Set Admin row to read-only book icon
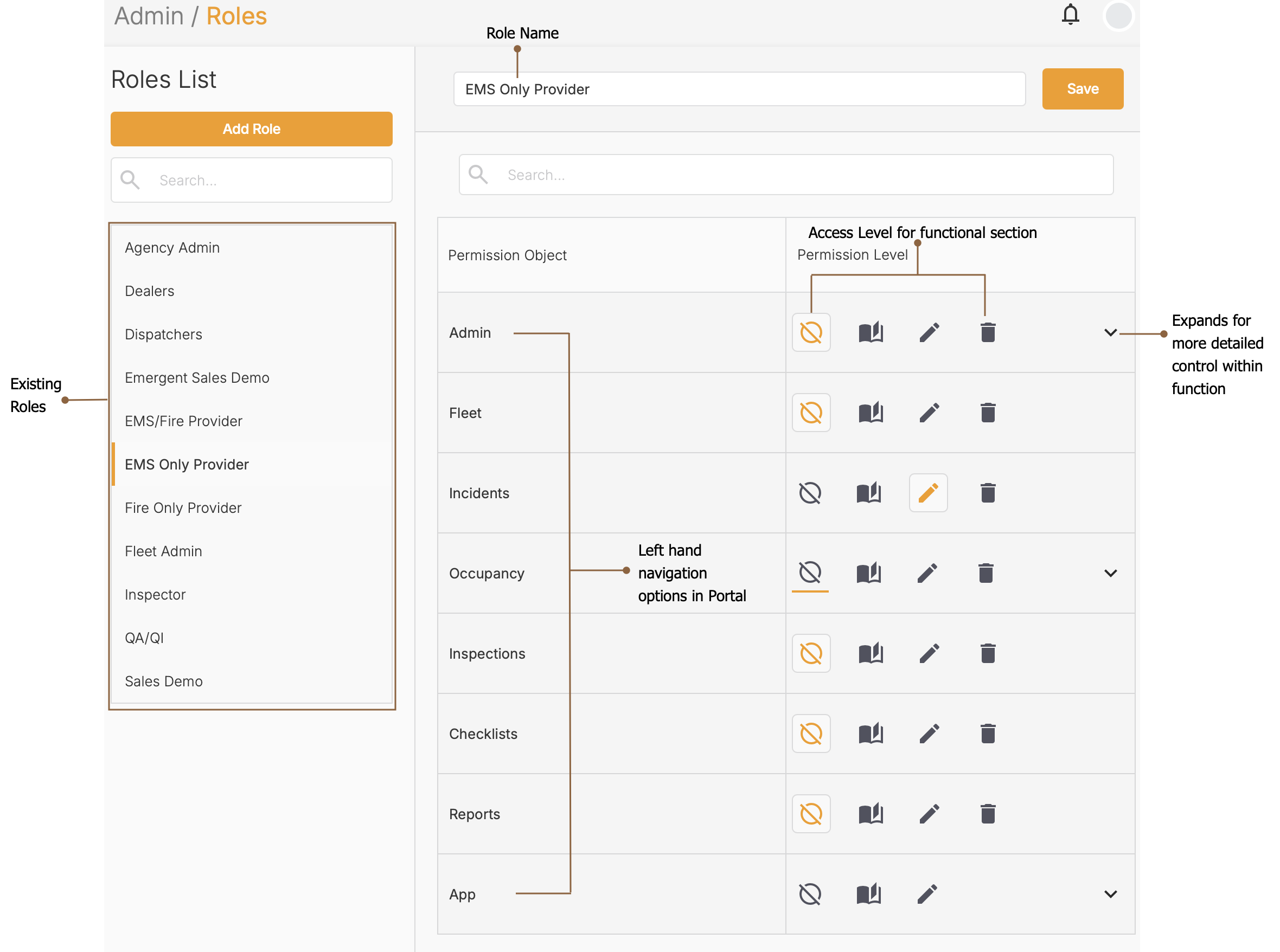Viewport: 1280px width, 952px height. (871, 332)
